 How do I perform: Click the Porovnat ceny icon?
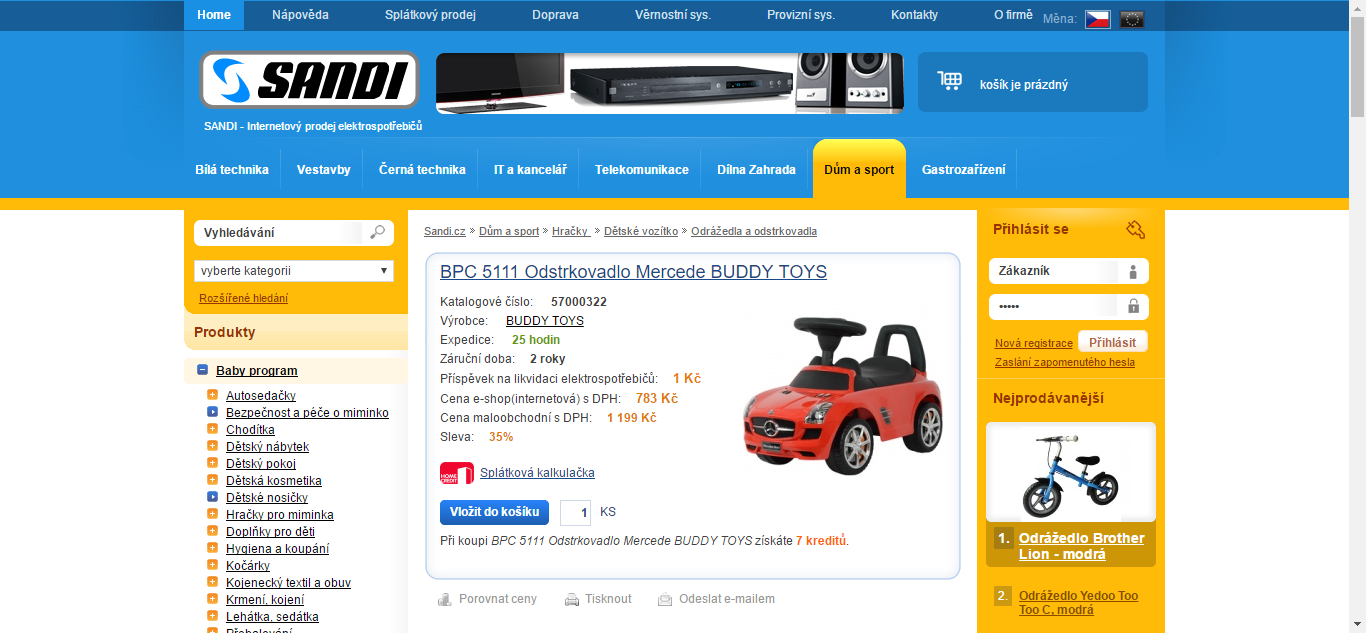(x=445, y=599)
